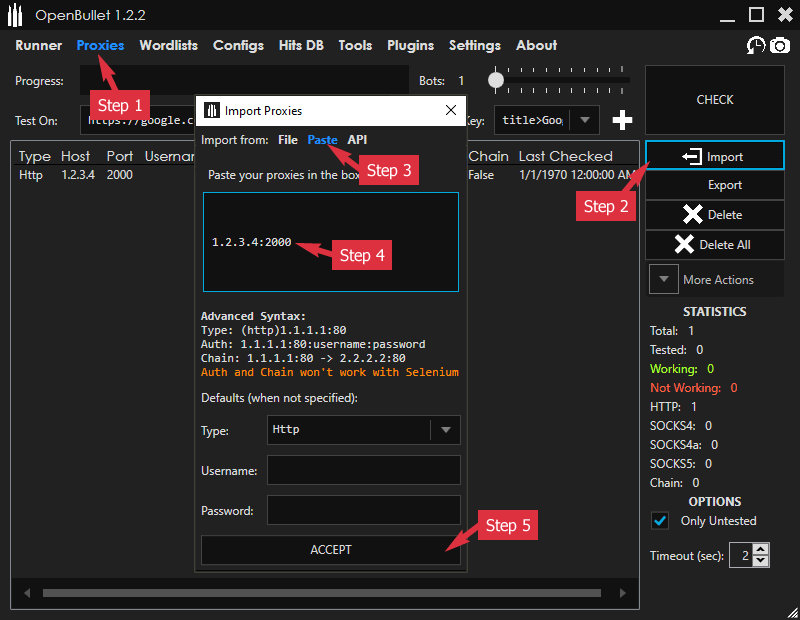Screen dimensions: 800x620
Task: Click the horizontal scrollbar of proxy list
Action: [322, 593]
